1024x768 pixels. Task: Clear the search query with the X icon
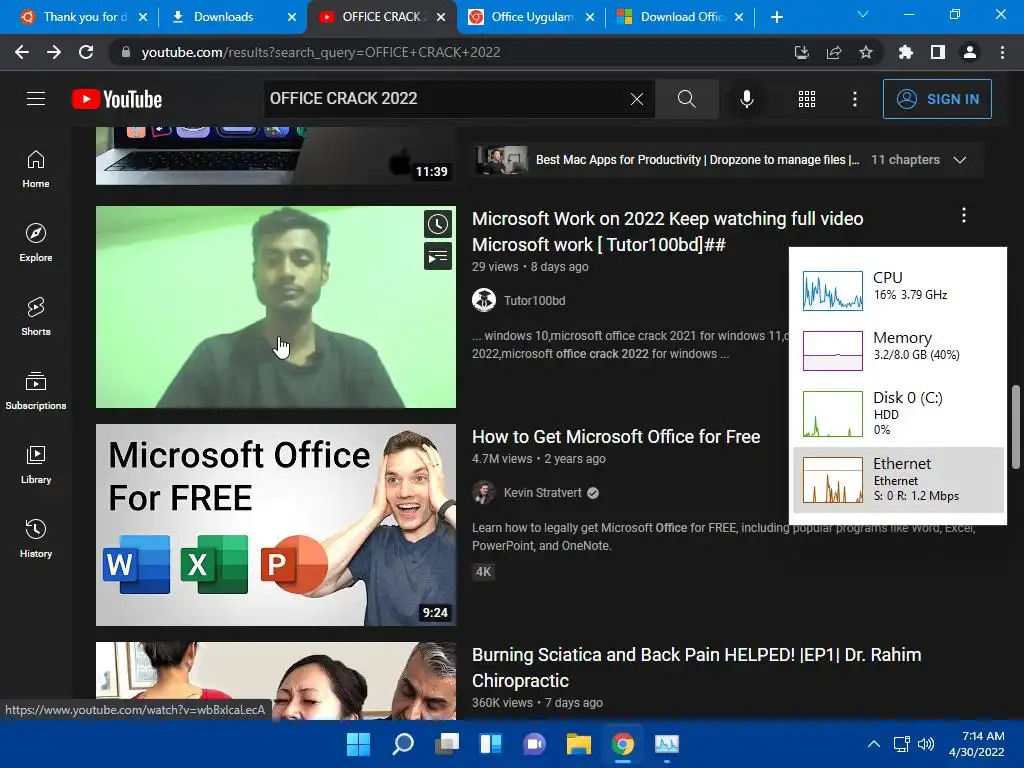pyautogui.click(x=637, y=99)
